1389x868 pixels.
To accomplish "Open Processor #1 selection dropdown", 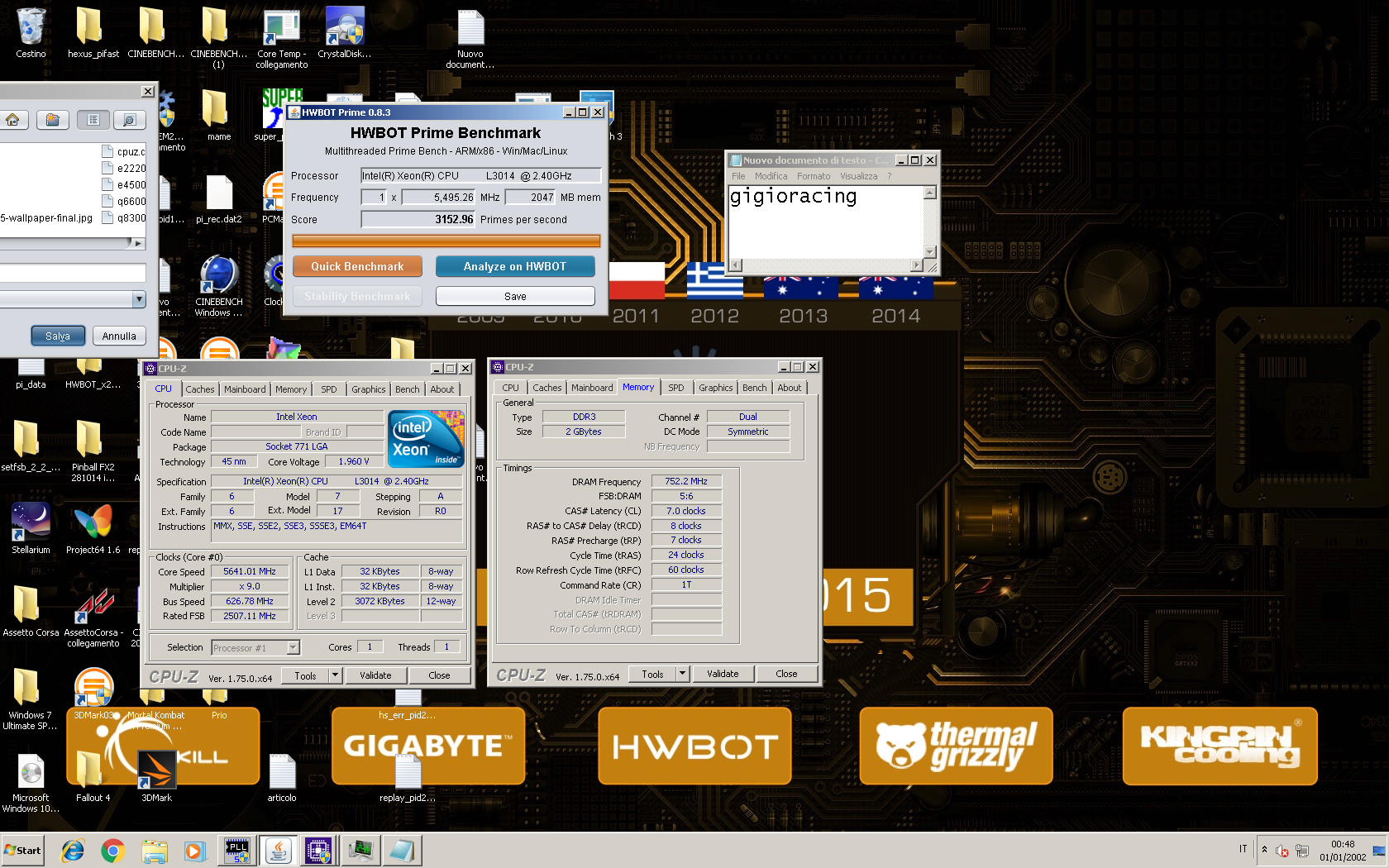I will [292, 648].
